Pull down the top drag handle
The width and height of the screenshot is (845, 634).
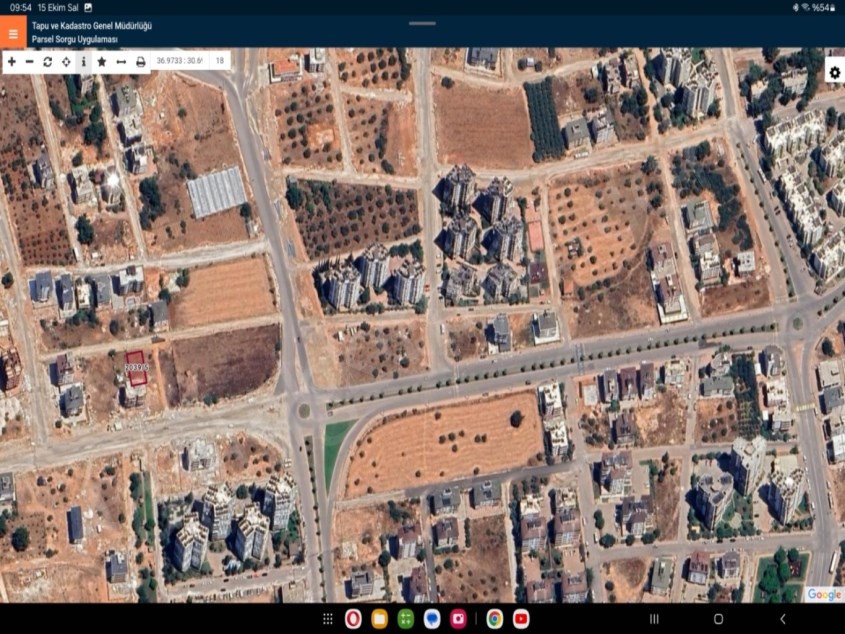pyautogui.click(x=422, y=23)
